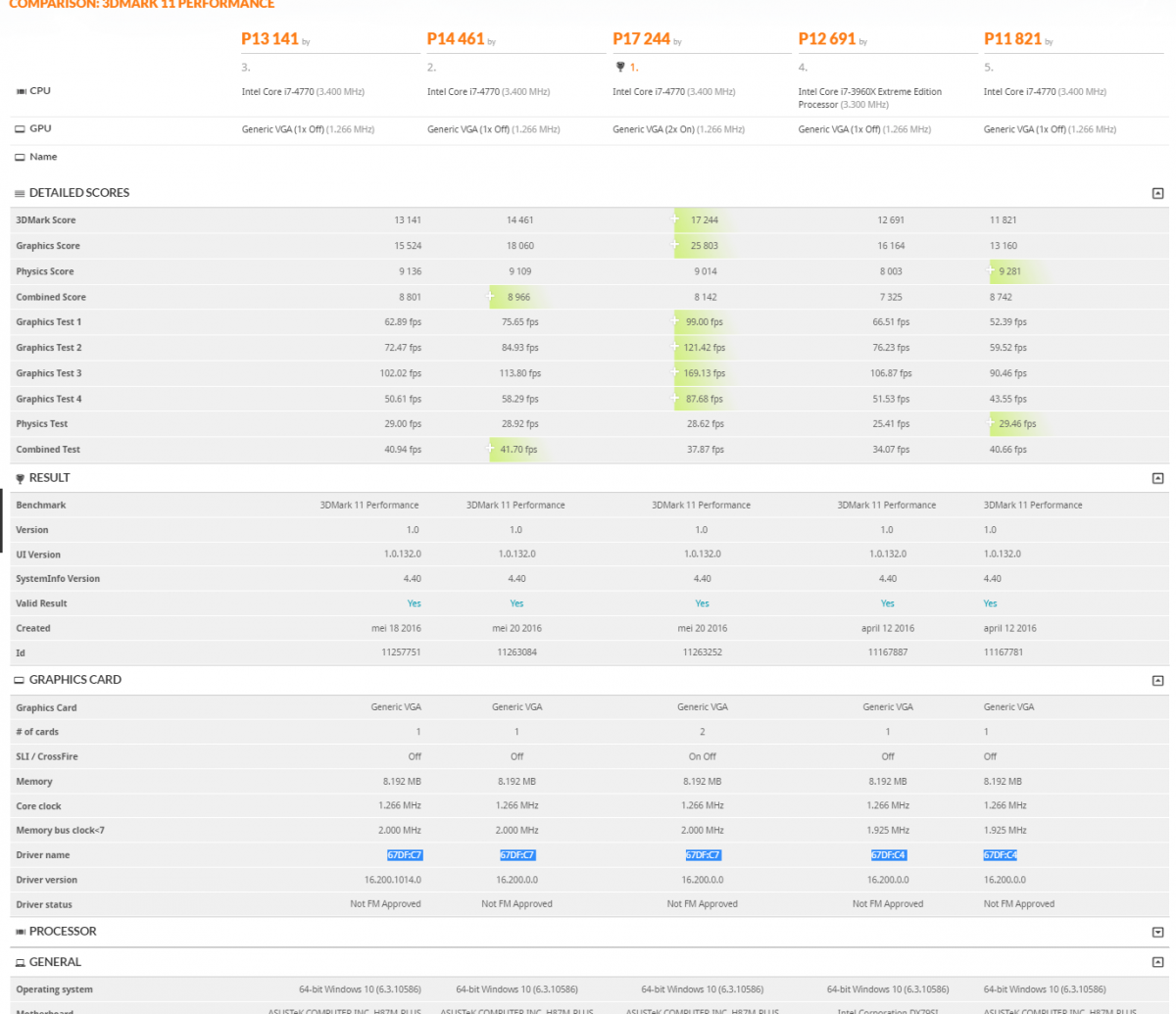Click Valid Result Yes for P13 141
This screenshot has height=1014, width=1176.
tap(414, 604)
